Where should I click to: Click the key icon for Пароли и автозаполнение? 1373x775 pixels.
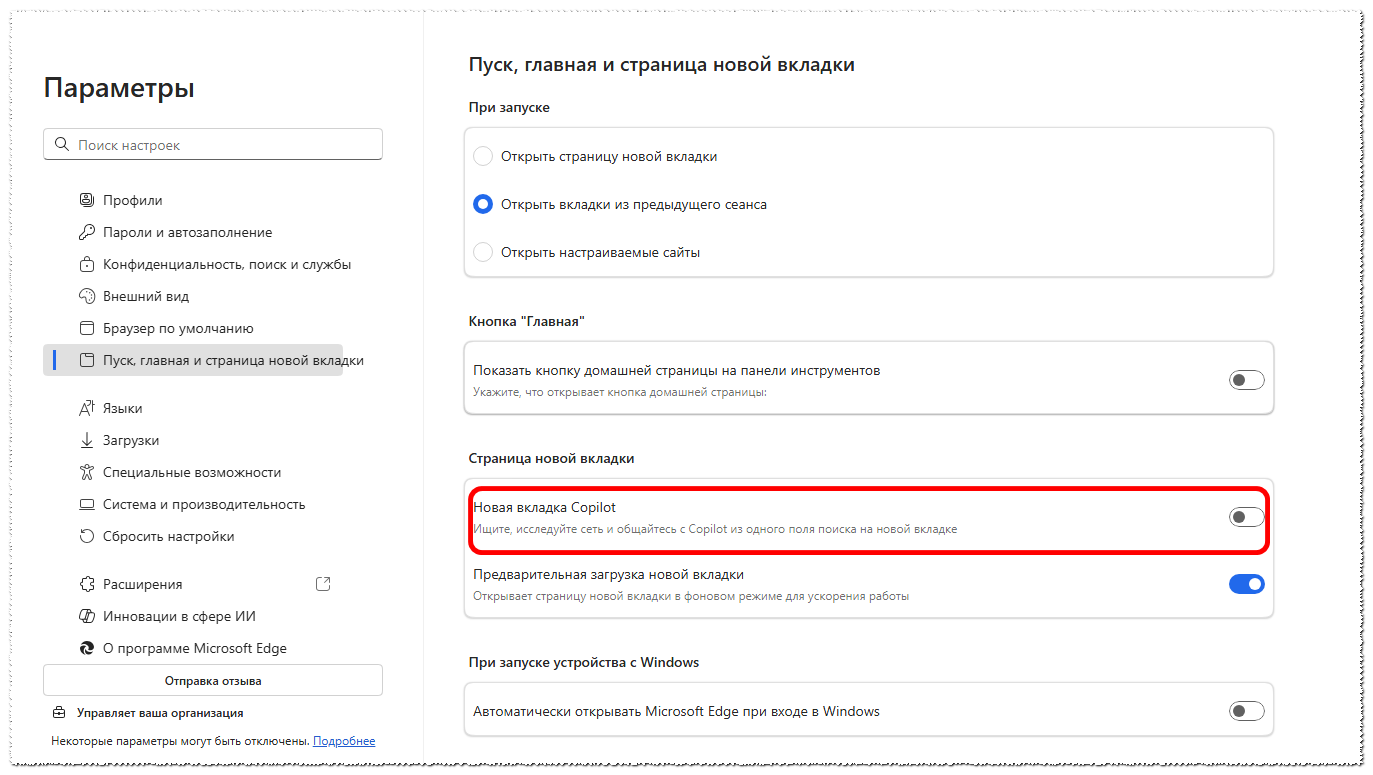[86, 232]
